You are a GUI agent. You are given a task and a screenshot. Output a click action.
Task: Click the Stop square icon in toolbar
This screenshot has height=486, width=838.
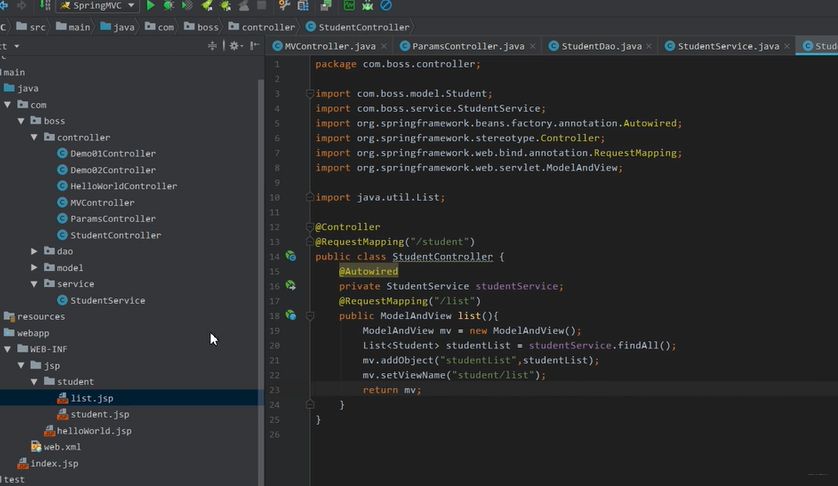tap(261, 5)
